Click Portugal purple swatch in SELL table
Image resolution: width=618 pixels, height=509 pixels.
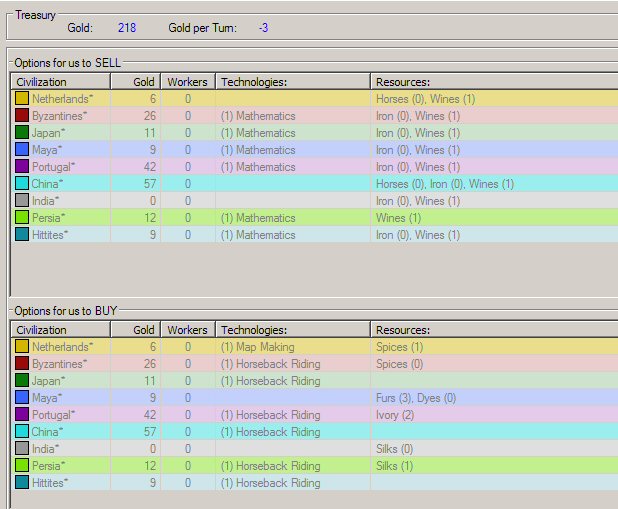[22, 166]
